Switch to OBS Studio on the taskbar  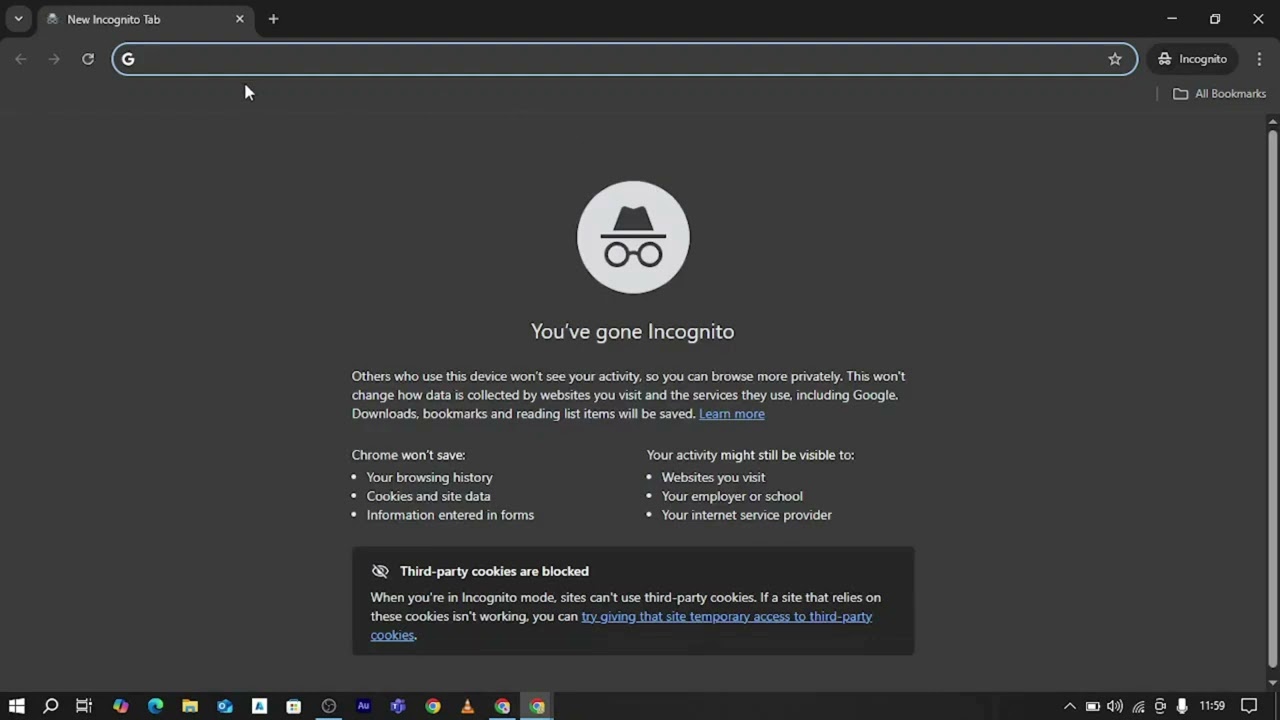(x=329, y=706)
